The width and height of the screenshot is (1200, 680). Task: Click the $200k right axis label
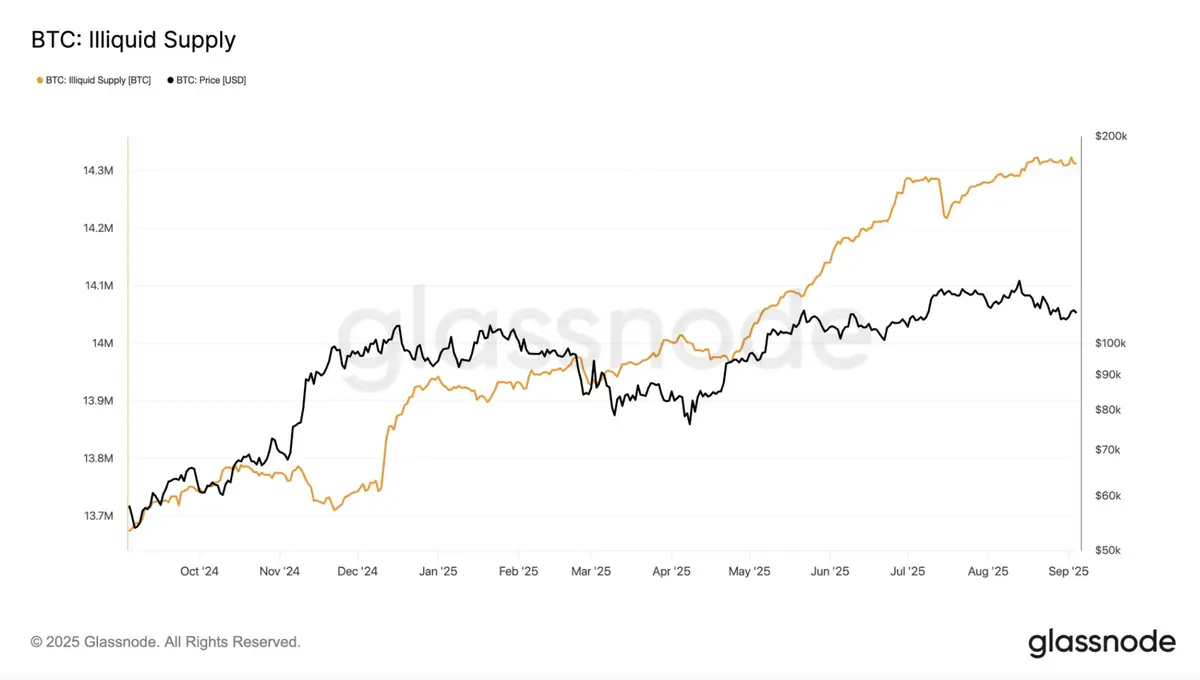[x=1111, y=136]
